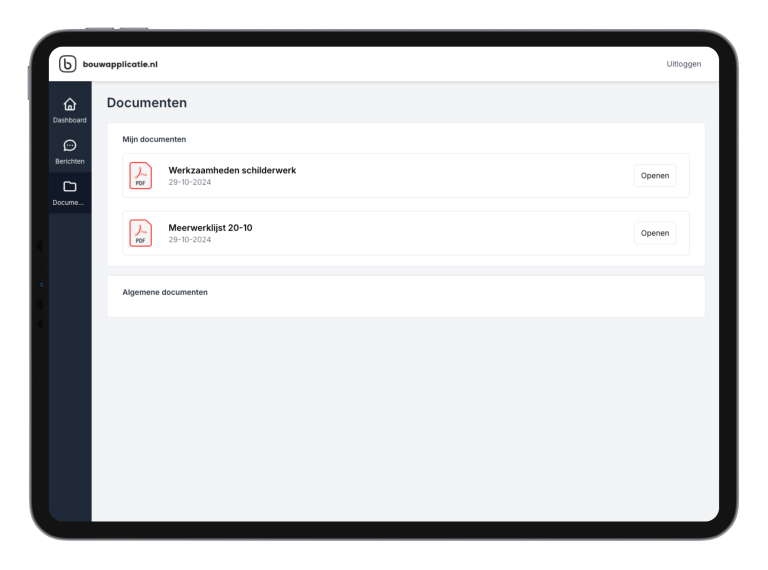
Task: Open Werkzaamheden schilderwerk with Openen button
Action: [x=655, y=176]
